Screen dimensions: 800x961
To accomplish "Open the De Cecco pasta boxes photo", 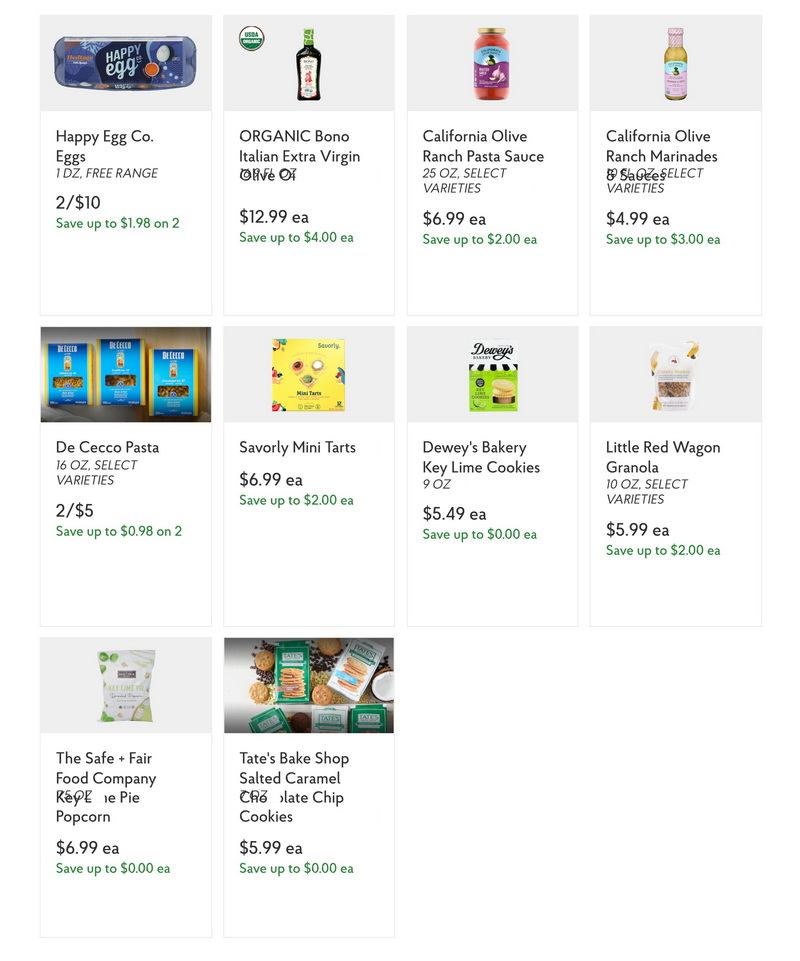I will click(x=126, y=374).
